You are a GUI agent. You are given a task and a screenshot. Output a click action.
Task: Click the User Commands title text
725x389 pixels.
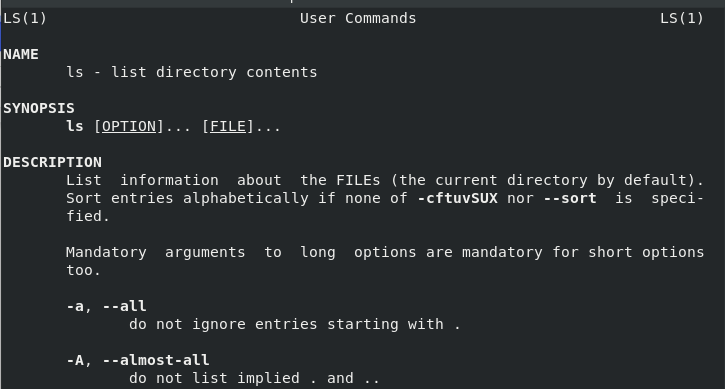[x=358, y=19]
